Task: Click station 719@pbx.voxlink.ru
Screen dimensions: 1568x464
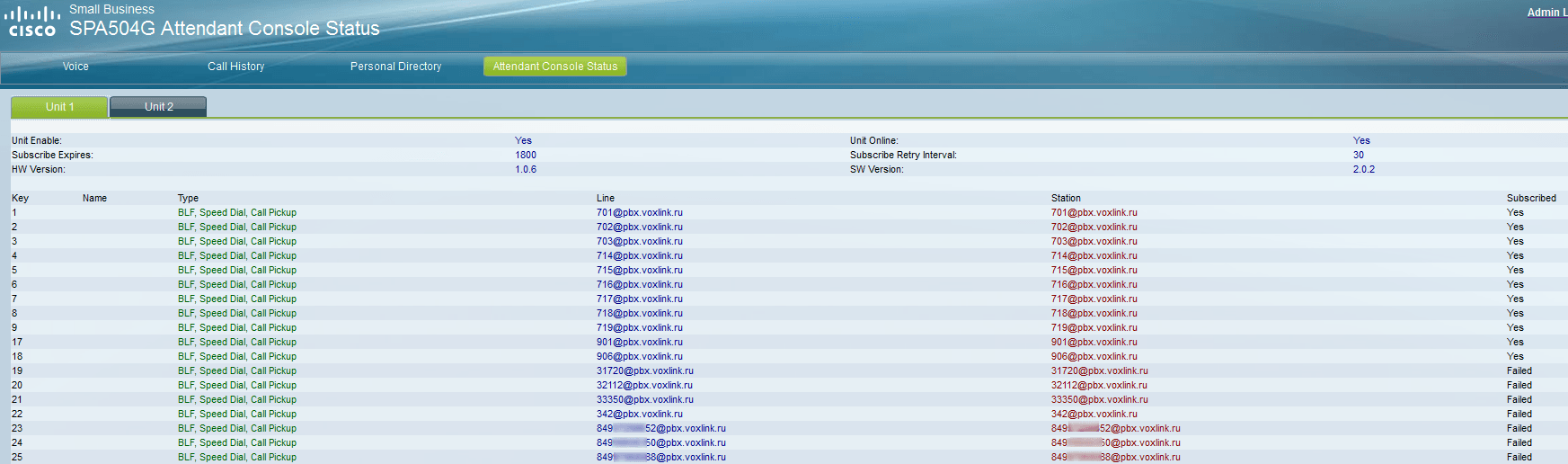Action: pyautogui.click(x=1094, y=327)
